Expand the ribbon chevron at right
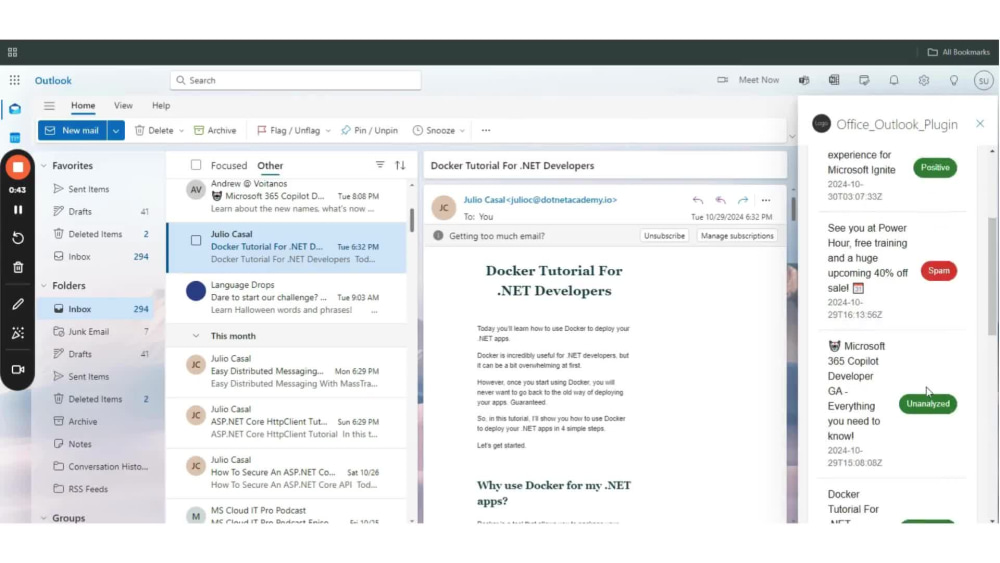 (792, 136)
